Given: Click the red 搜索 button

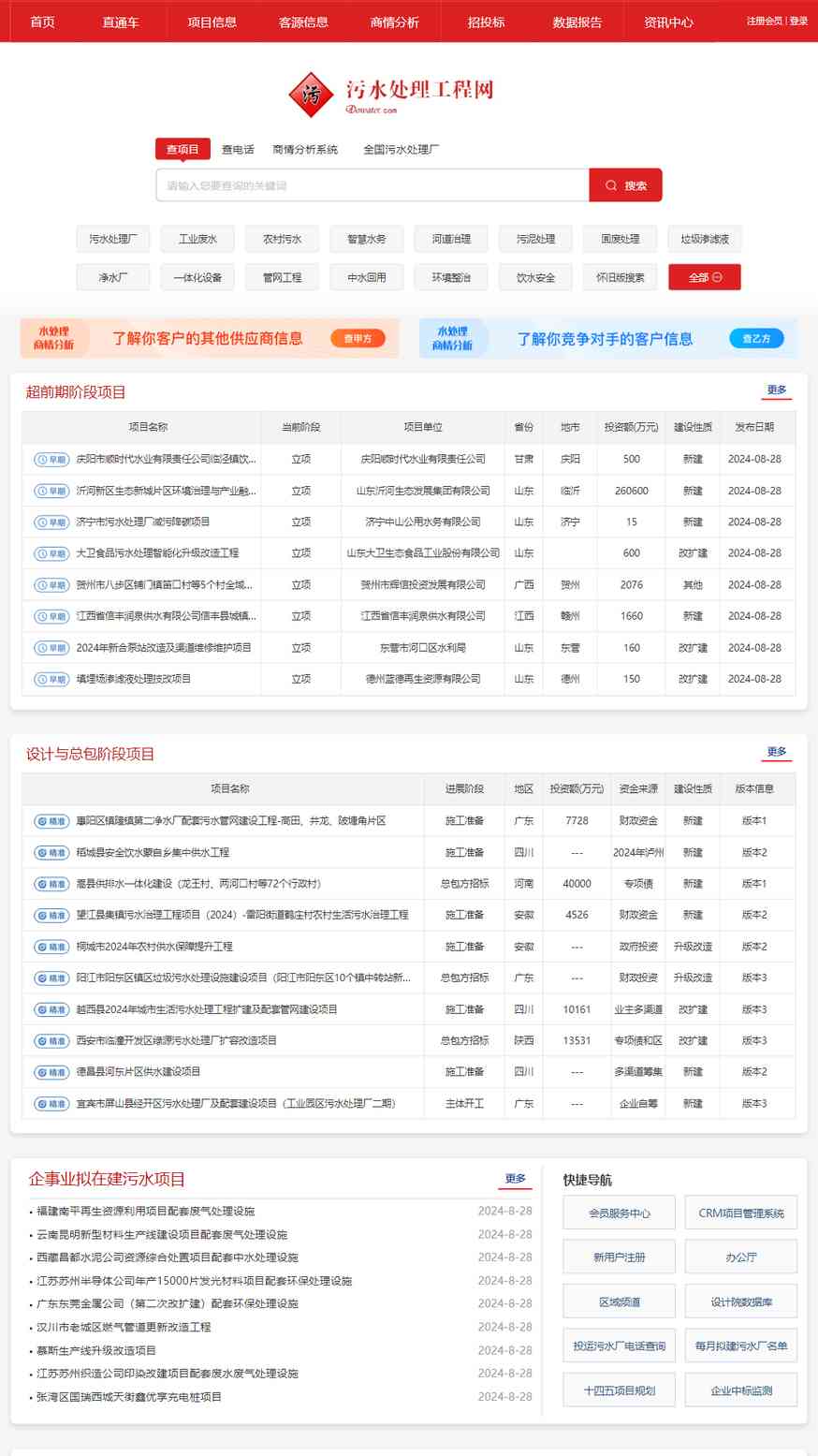Looking at the screenshot, I should pos(625,185).
